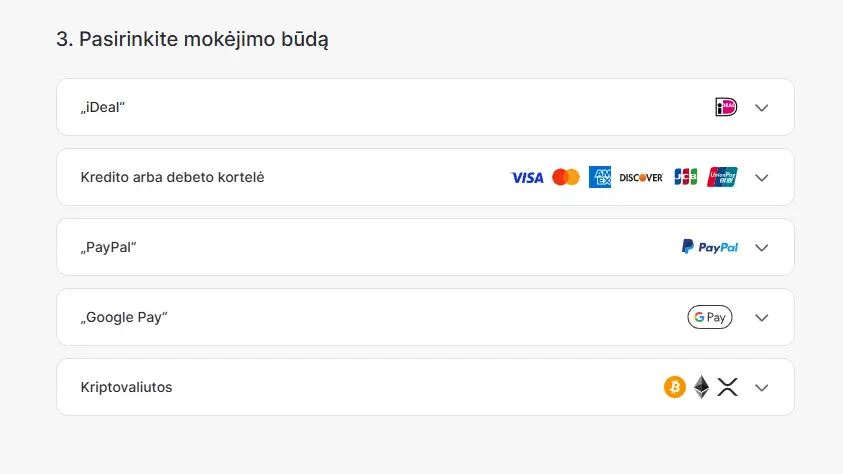Screen dimensions: 843x474
Task: Click the Ethereum icon
Action: [702, 387]
